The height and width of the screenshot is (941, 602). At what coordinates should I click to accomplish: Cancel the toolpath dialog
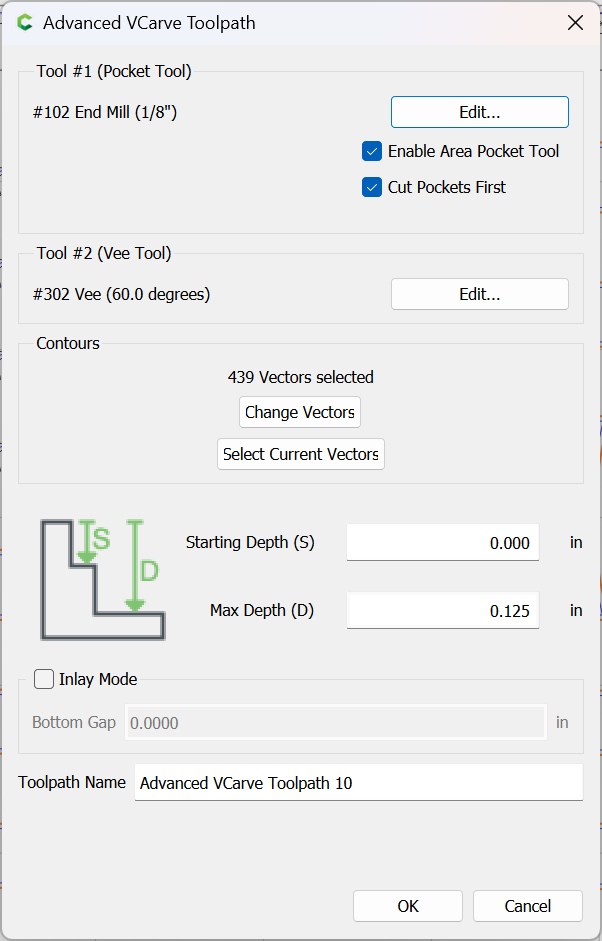click(527, 906)
